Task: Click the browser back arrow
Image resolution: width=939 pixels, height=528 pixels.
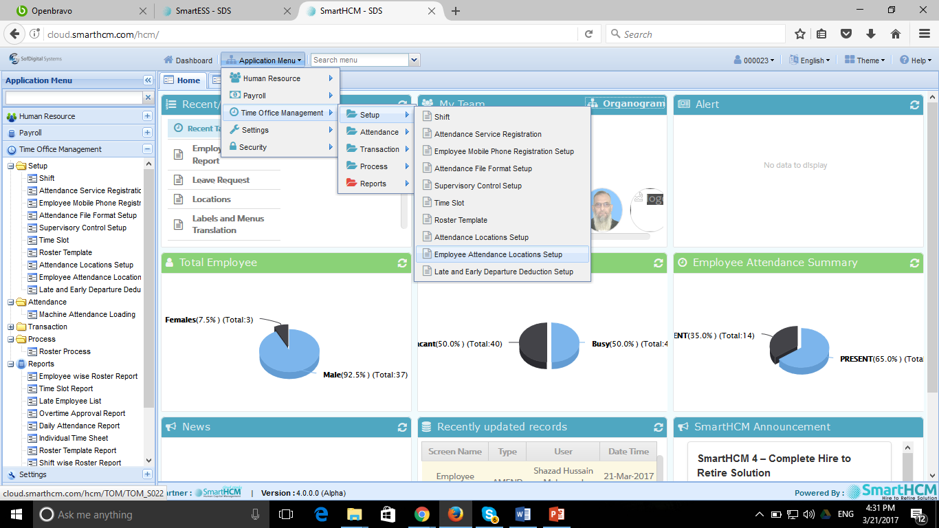Action: click(x=14, y=34)
